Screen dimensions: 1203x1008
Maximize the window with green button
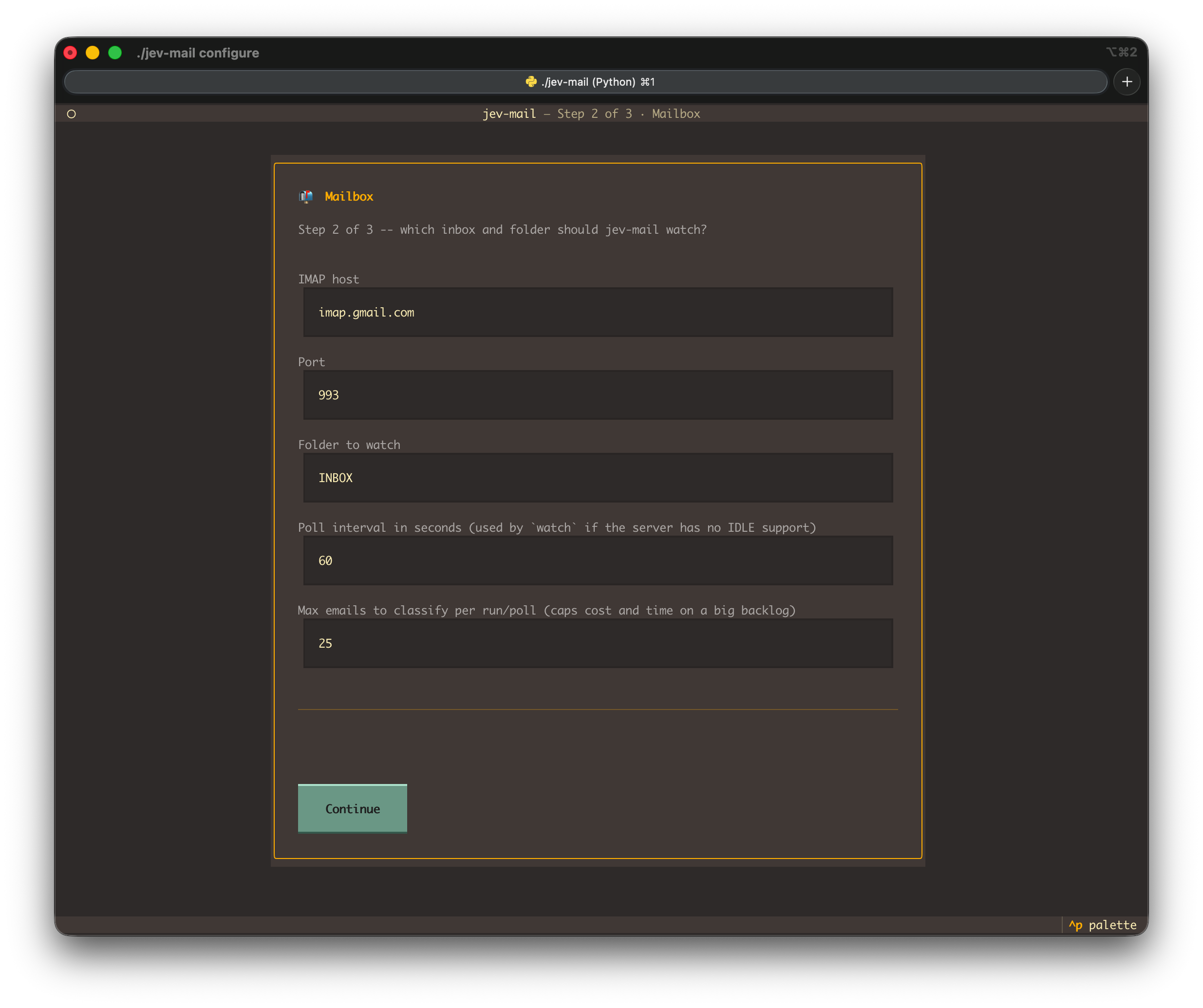point(115,53)
